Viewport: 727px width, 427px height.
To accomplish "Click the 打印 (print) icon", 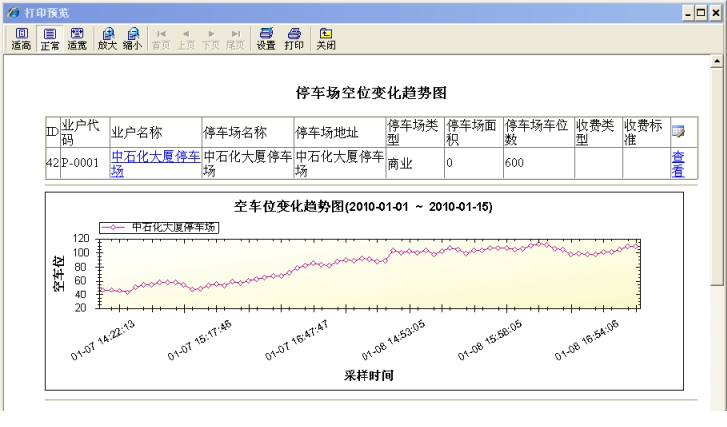I will click(x=294, y=38).
